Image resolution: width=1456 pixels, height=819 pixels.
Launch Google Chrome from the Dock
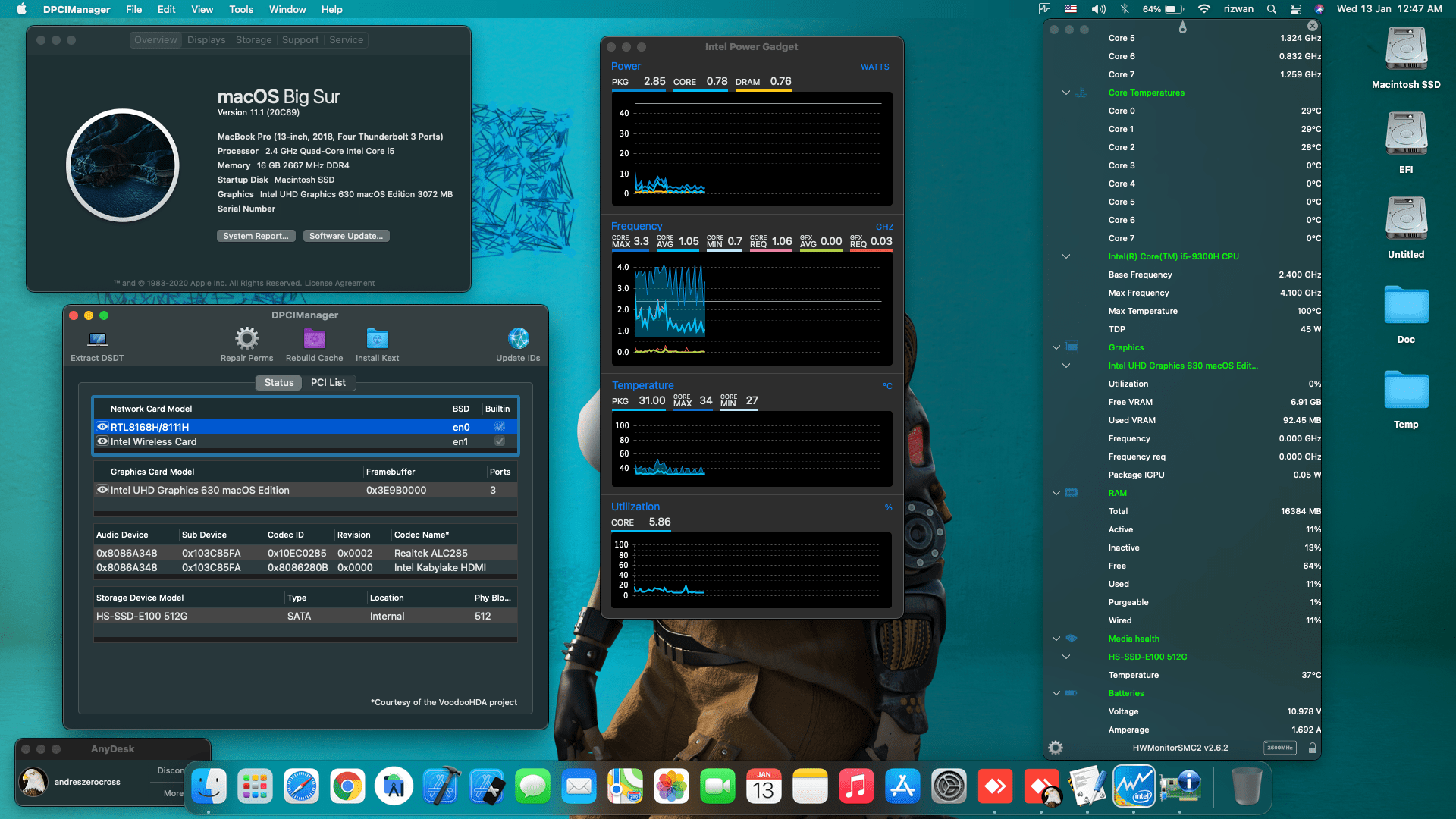point(347,787)
